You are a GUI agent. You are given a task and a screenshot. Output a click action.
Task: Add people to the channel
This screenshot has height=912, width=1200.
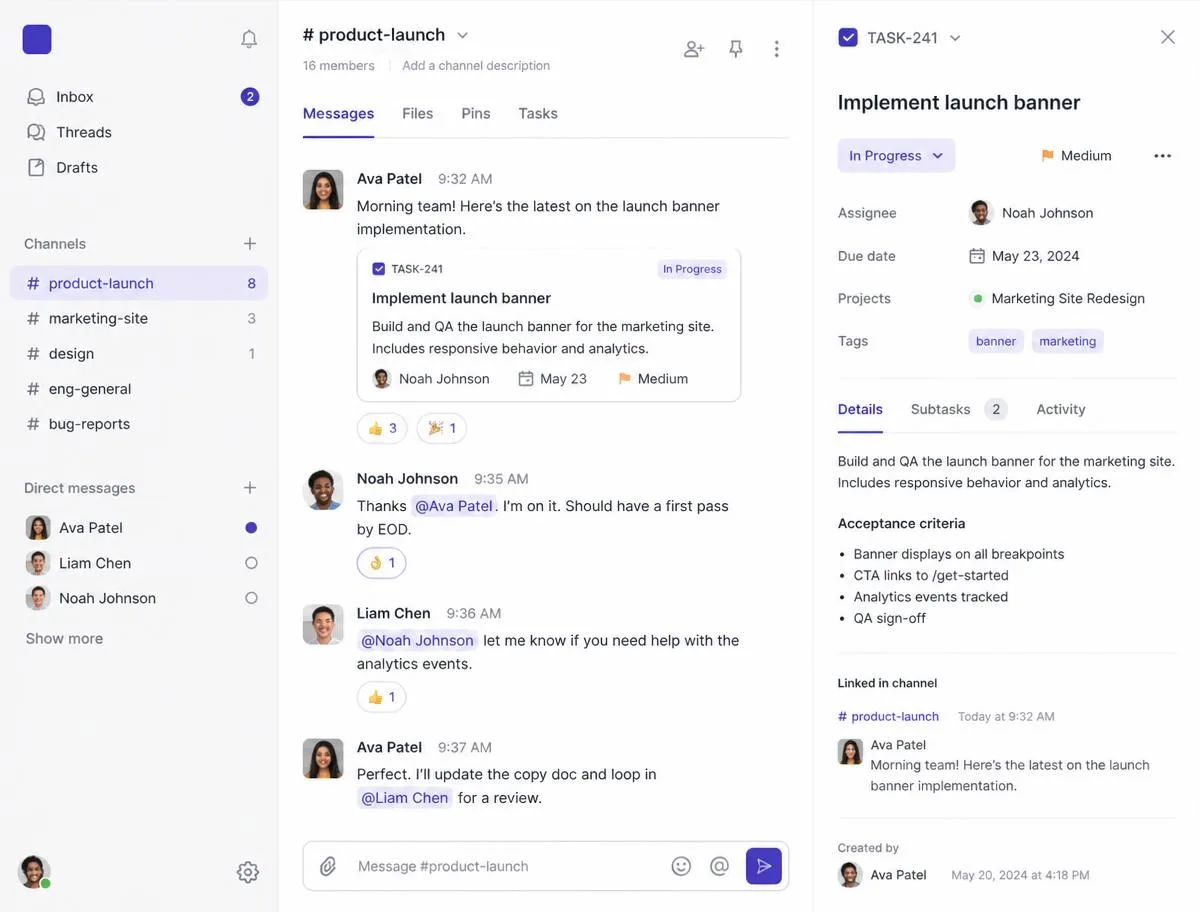pos(694,49)
